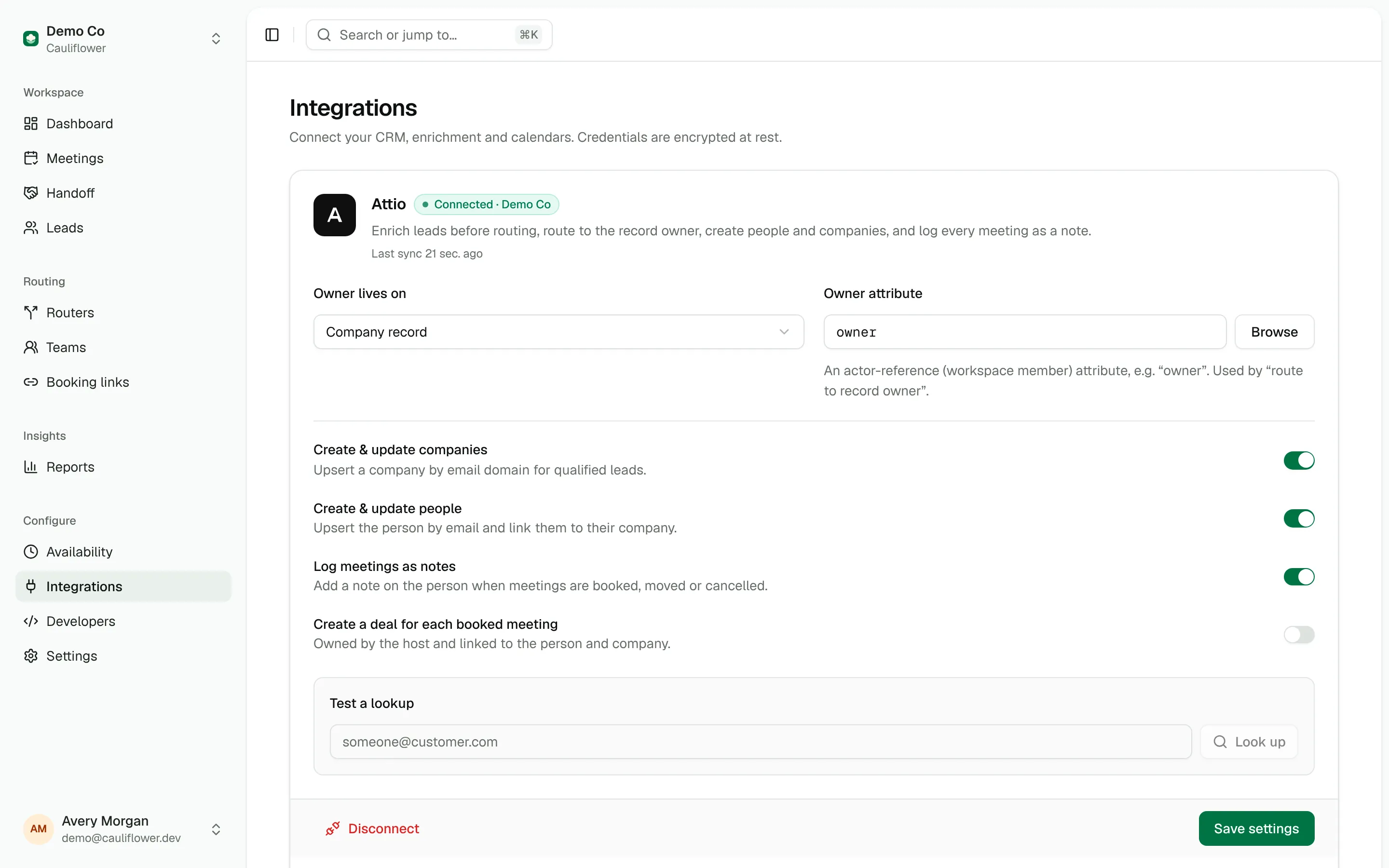This screenshot has width=1389, height=868.
Task: Click the black Attio logo tile
Action: coord(335,215)
